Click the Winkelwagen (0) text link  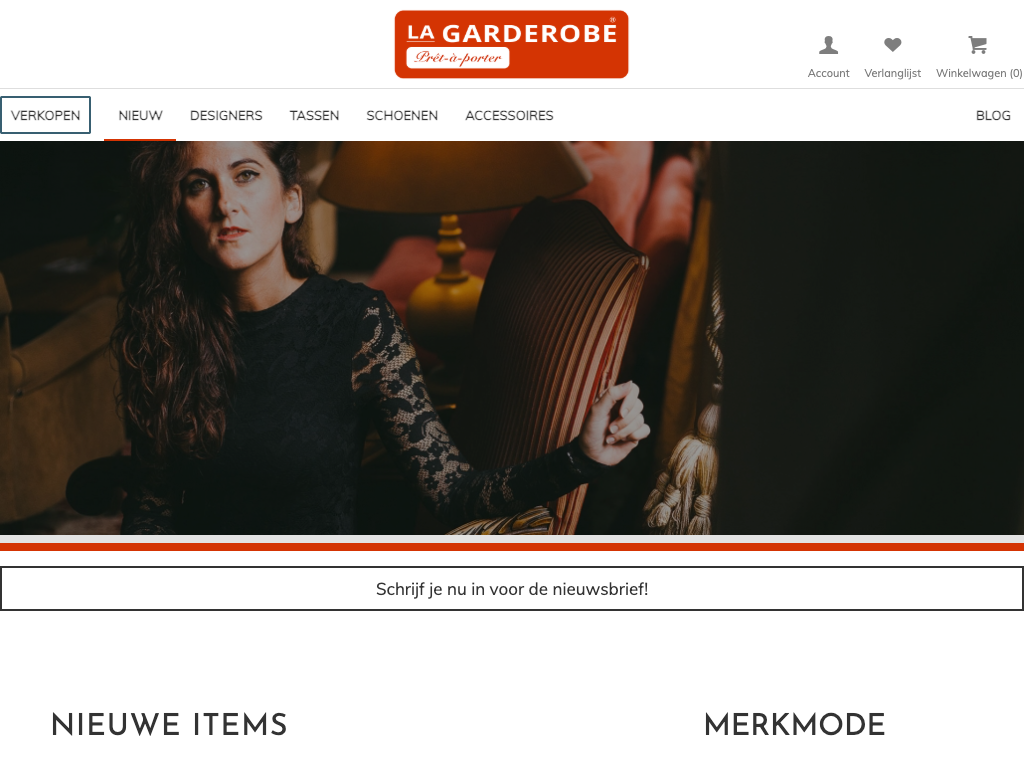pos(979,73)
